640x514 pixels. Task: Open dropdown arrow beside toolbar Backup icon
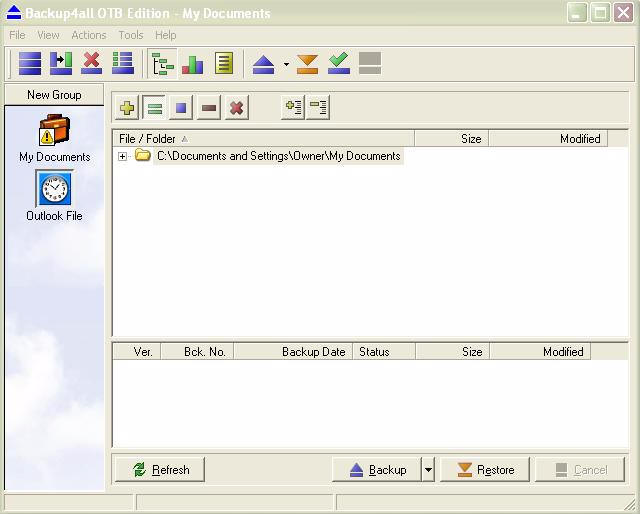point(287,64)
